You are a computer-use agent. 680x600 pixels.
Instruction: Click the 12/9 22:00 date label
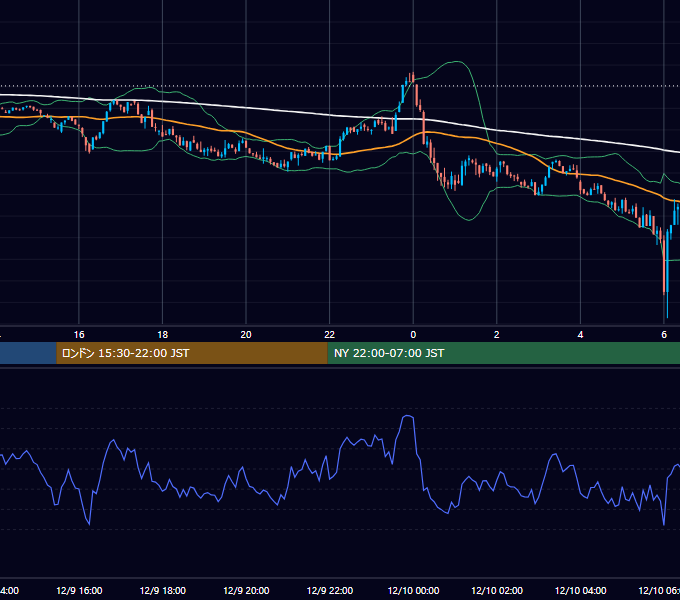point(330,590)
